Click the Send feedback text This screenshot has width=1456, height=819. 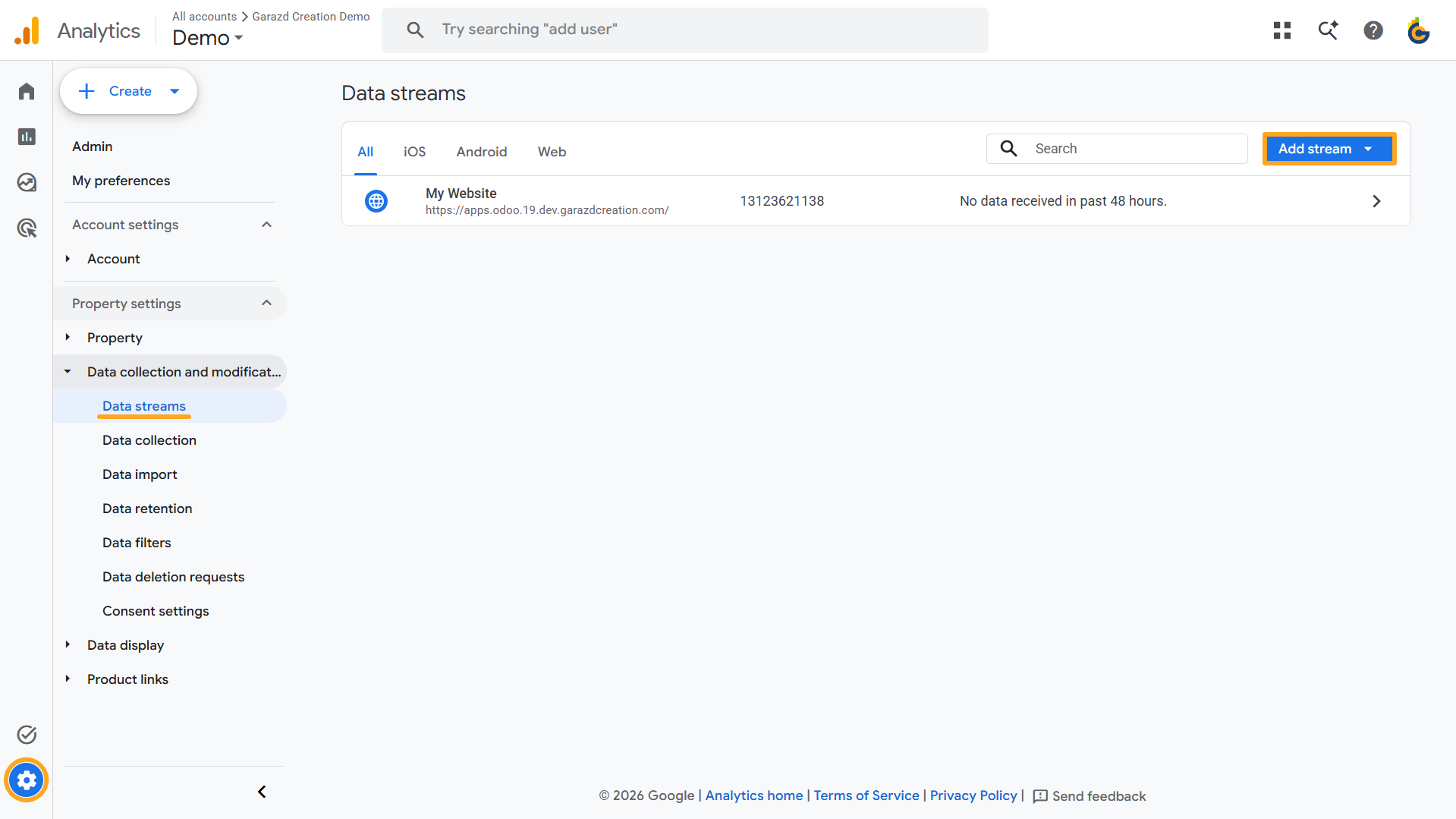point(1099,796)
